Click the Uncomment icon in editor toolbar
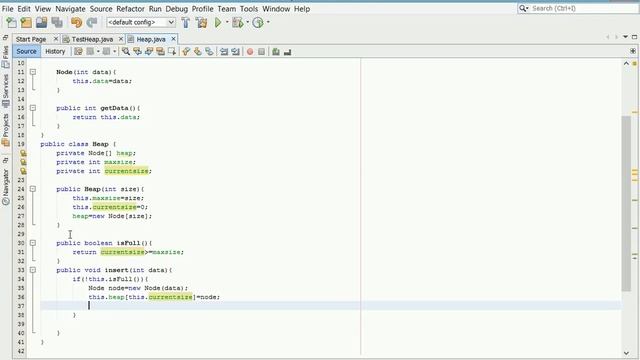This screenshot has height=360, width=640. [x=287, y=51]
